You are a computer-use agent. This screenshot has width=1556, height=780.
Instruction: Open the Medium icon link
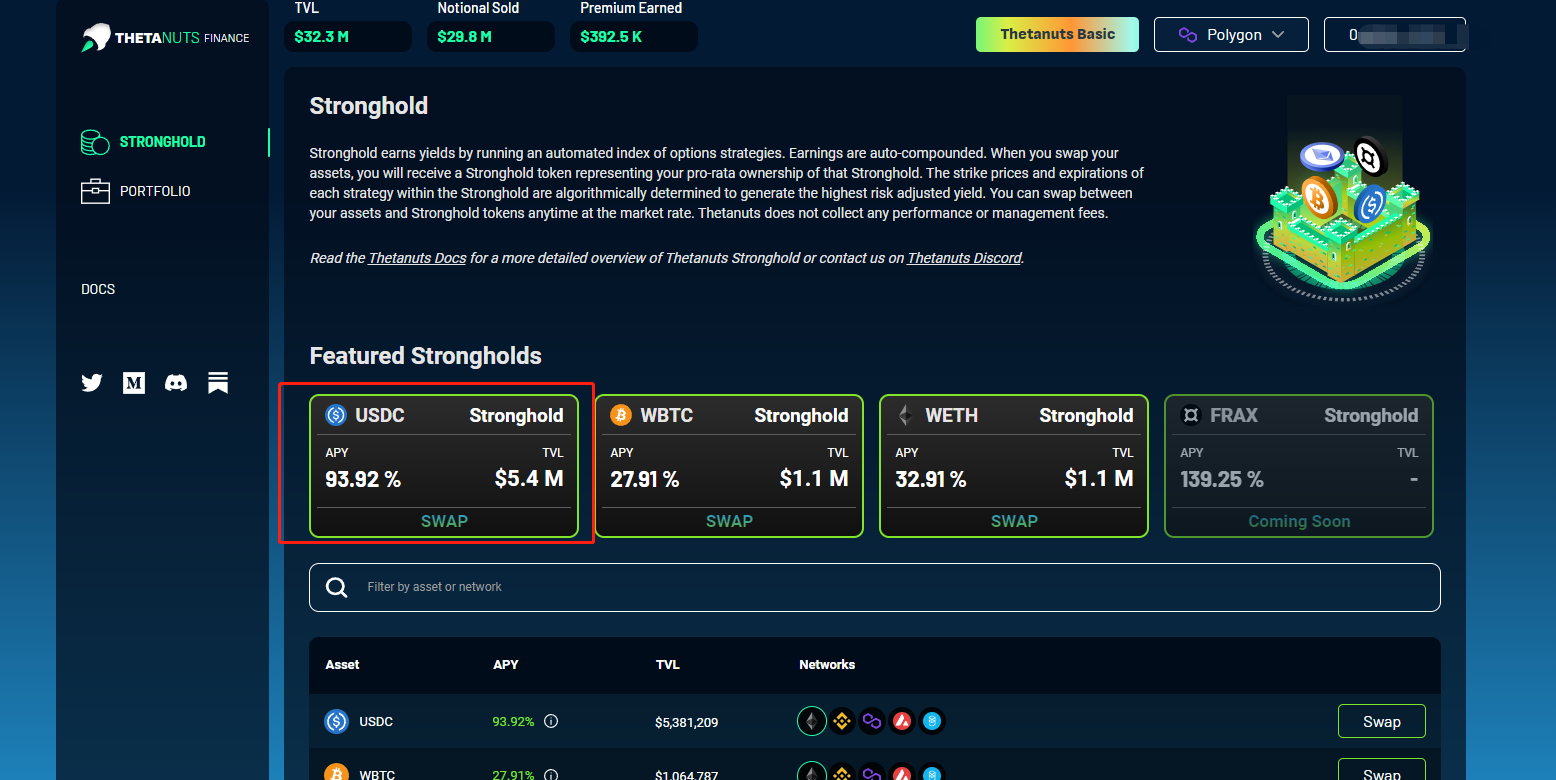click(134, 382)
